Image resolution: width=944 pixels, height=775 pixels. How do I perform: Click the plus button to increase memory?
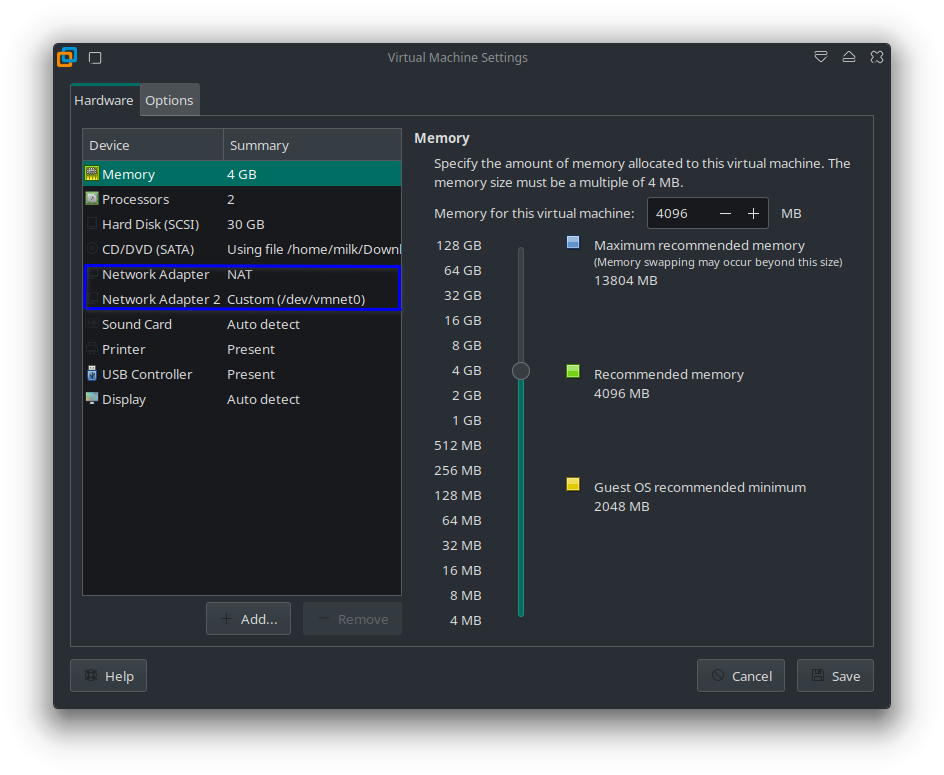pyautogui.click(x=753, y=214)
